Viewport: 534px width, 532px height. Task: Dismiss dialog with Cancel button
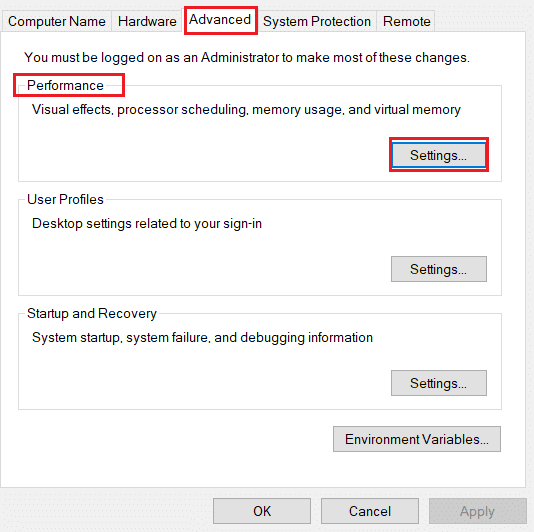click(x=370, y=511)
